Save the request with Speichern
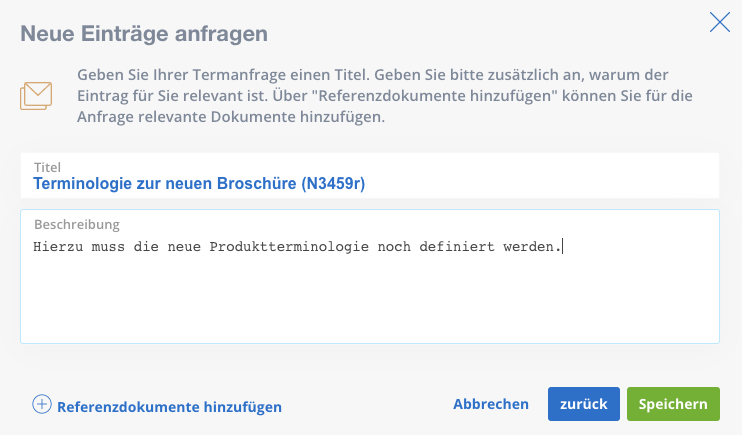Screen dimensions: 742x435 (673, 404)
